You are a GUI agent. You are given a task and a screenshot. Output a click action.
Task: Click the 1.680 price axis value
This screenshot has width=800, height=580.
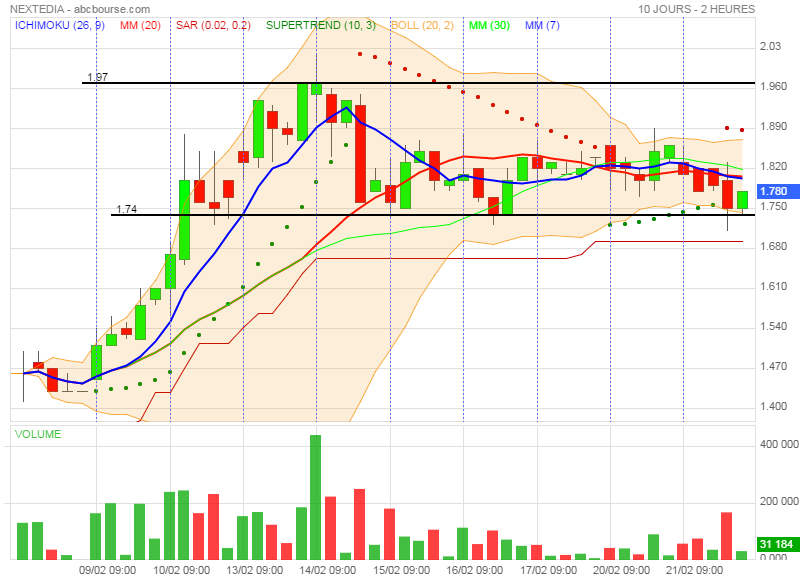tap(773, 246)
